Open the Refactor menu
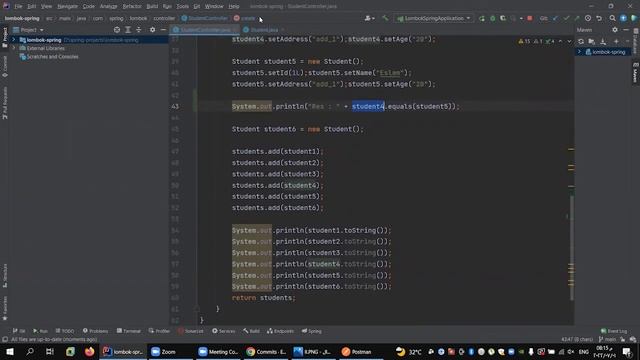 (x=132, y=6)
